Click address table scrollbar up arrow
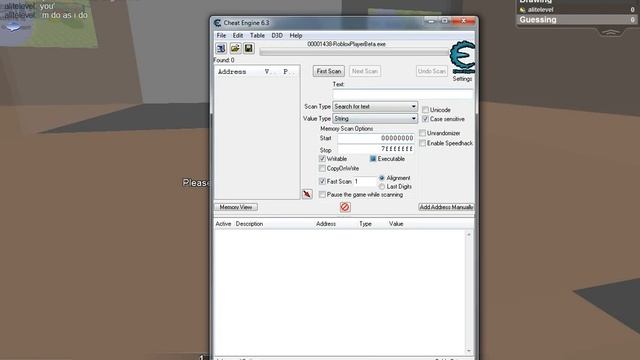640x360 pixels. click(x=469, y=235)
